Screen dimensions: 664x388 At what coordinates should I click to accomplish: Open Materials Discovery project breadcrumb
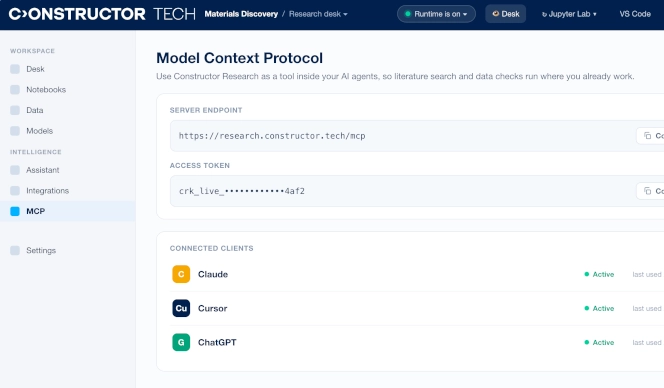click(x=241, y=14)
